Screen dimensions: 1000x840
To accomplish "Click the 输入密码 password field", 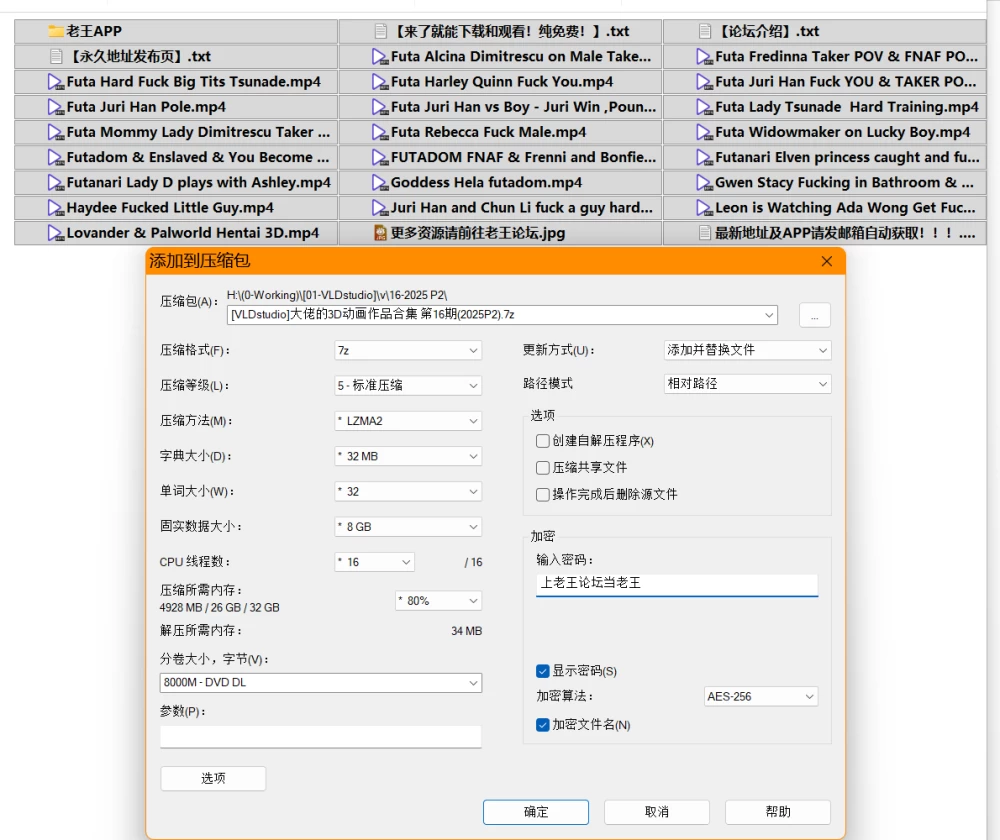I will pos(677,584).
